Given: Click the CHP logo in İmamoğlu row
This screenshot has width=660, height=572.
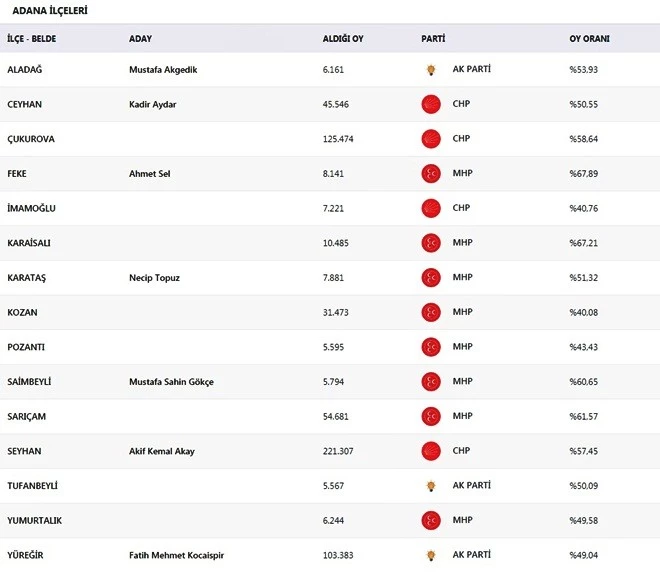Looking at the screenshot, I should [x=431, y=208].
